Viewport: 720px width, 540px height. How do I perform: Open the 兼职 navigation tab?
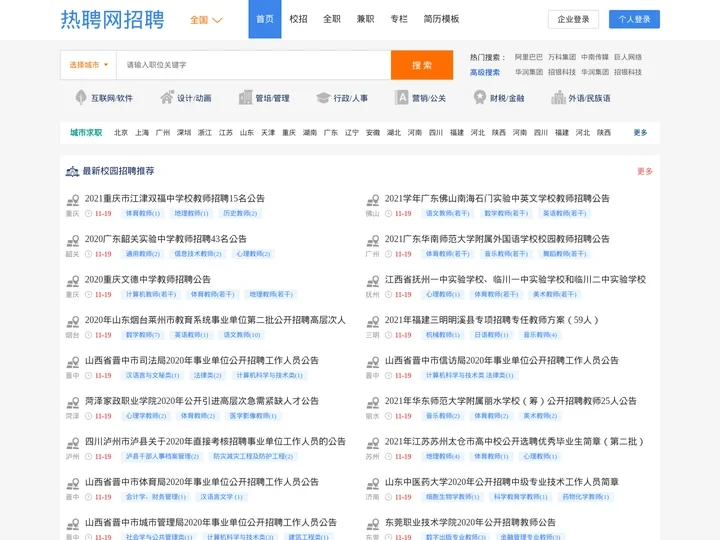point(366,19)
